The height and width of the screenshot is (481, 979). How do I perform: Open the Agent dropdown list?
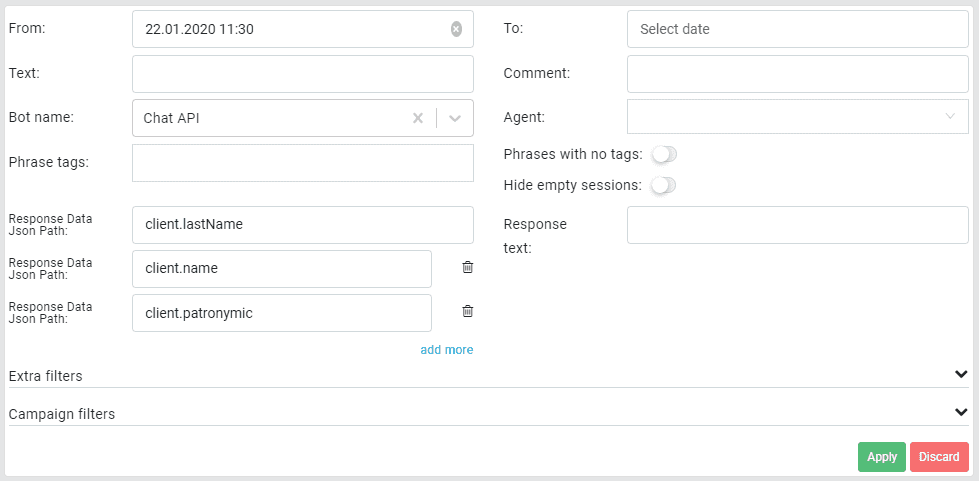[x=797, y=117]
